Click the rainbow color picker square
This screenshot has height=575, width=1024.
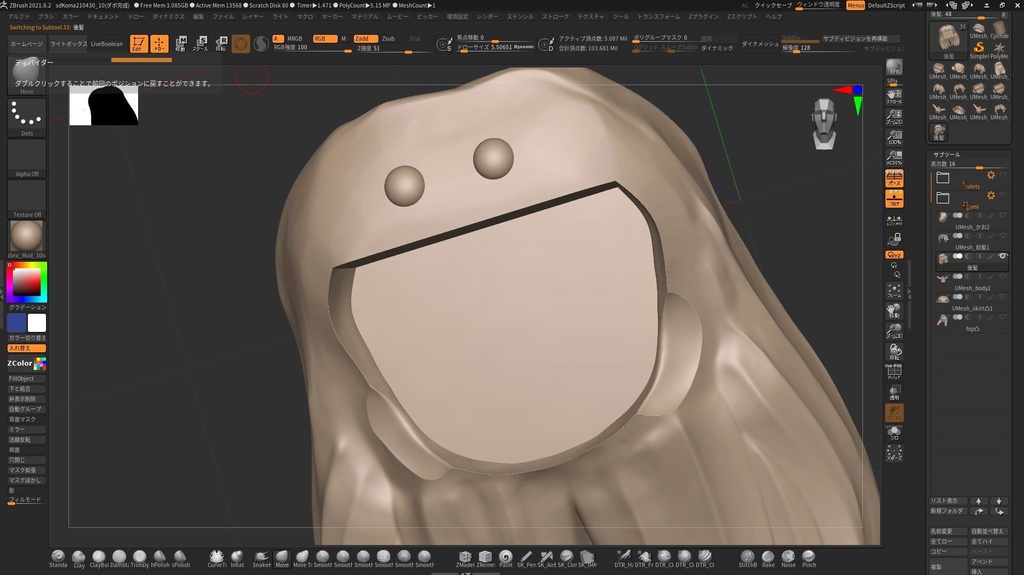[26, 282]
